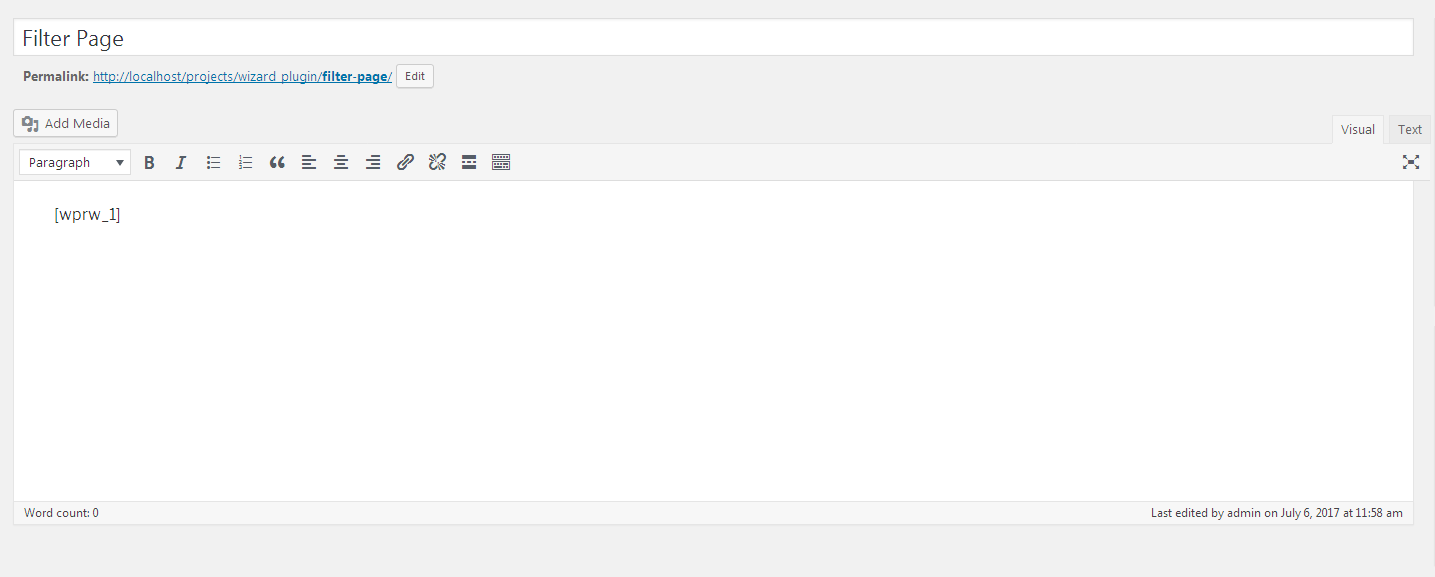Insert a bulleted list
This screenshot has width=1435, height=577.
(213, 162)
